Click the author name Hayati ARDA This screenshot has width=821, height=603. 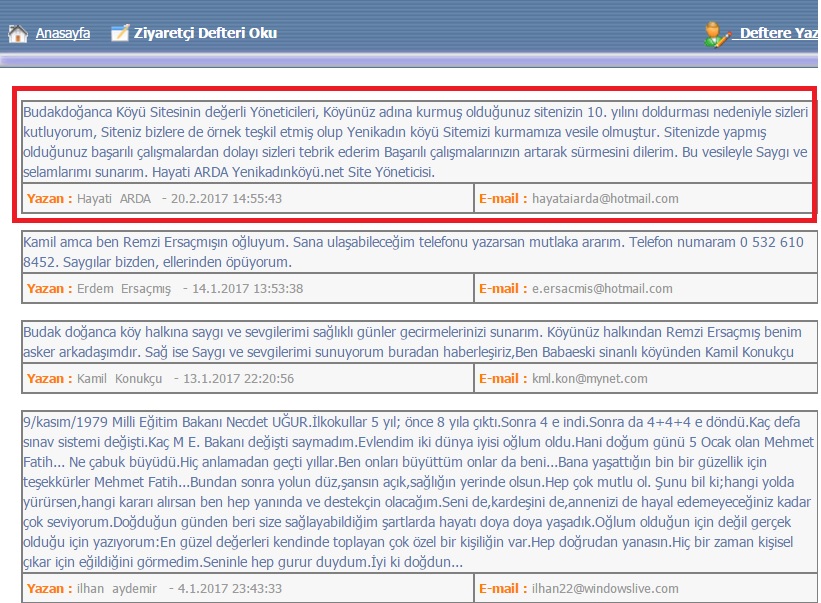click(114, 199)
